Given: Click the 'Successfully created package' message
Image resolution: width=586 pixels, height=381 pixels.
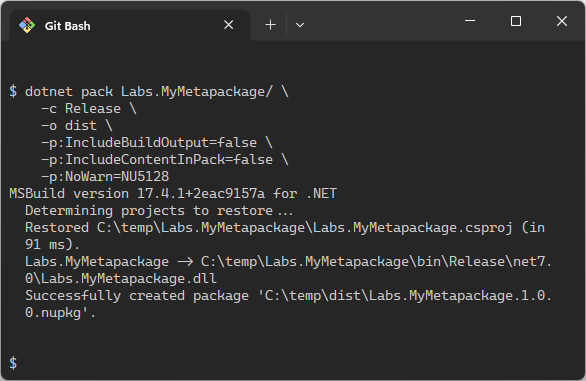Looking at the screenshot, I should coord(289,304).
